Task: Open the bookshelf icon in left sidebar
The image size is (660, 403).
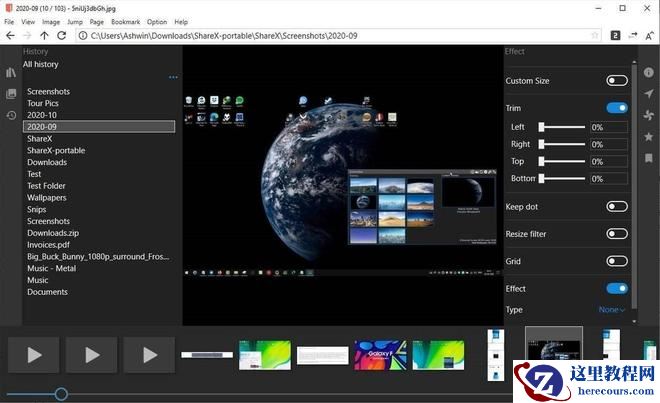Action: click(x=11, y=72)
